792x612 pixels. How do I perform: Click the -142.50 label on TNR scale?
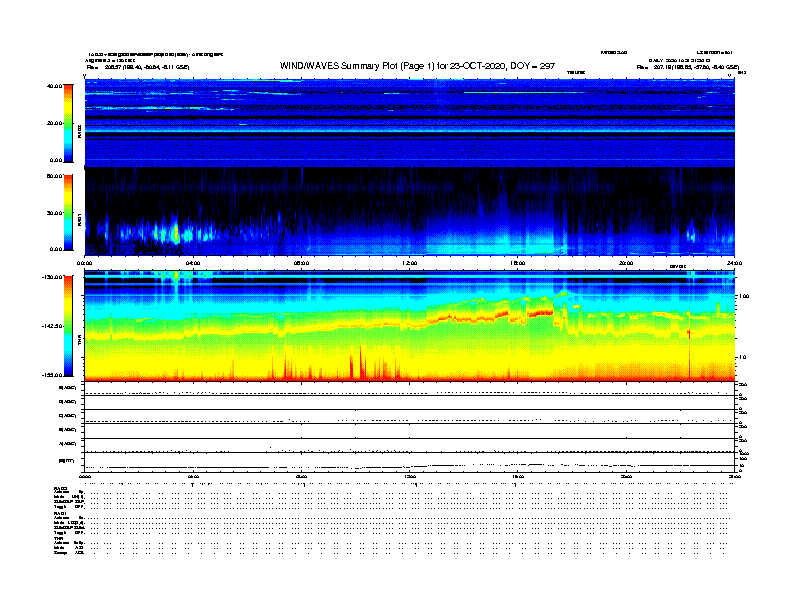click(x=52, y=326)
